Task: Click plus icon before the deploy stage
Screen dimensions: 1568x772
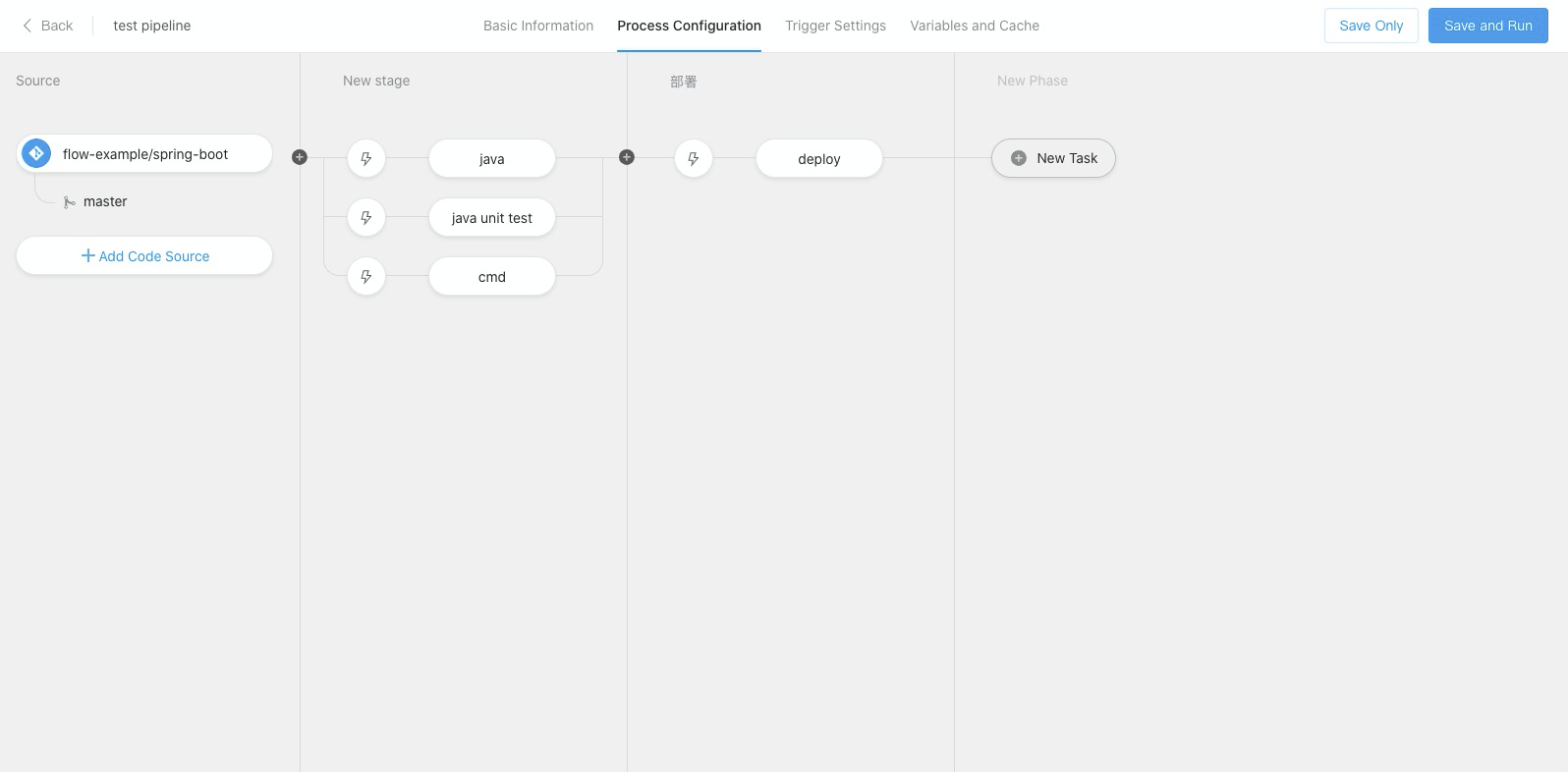Action: coord(627,157)
